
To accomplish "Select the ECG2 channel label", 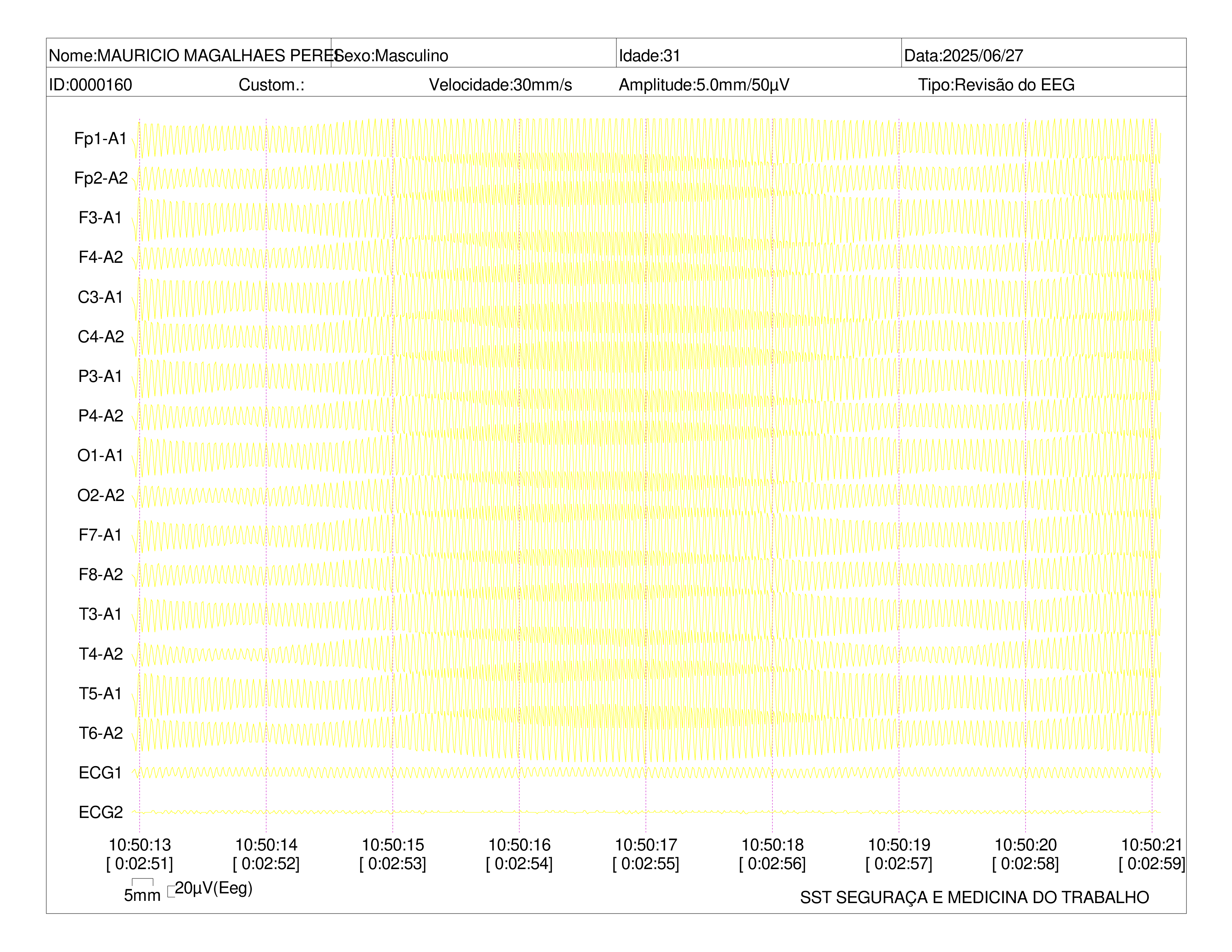I will (100, 812).
